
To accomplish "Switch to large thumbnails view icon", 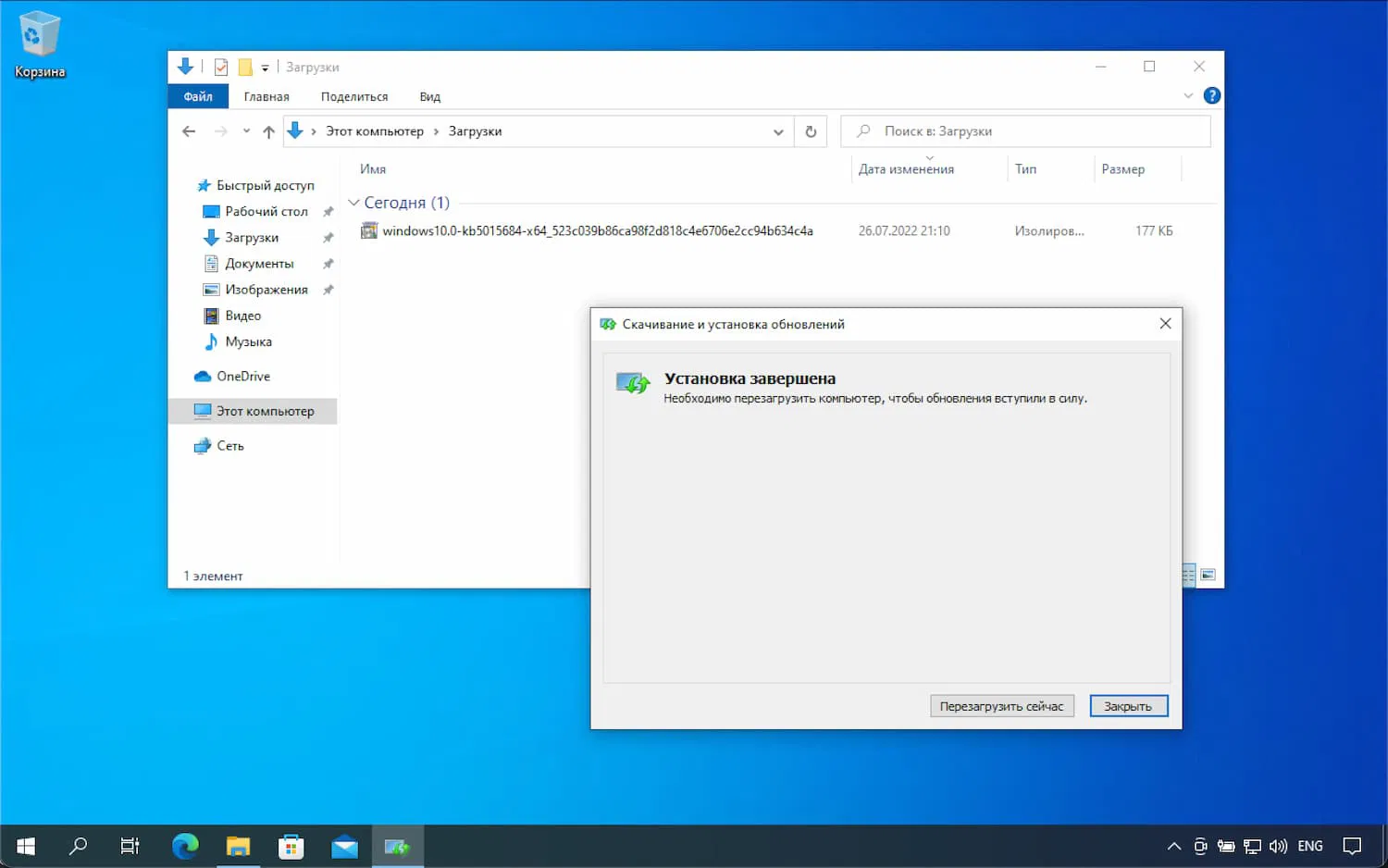I will [x=1208, y=576].
